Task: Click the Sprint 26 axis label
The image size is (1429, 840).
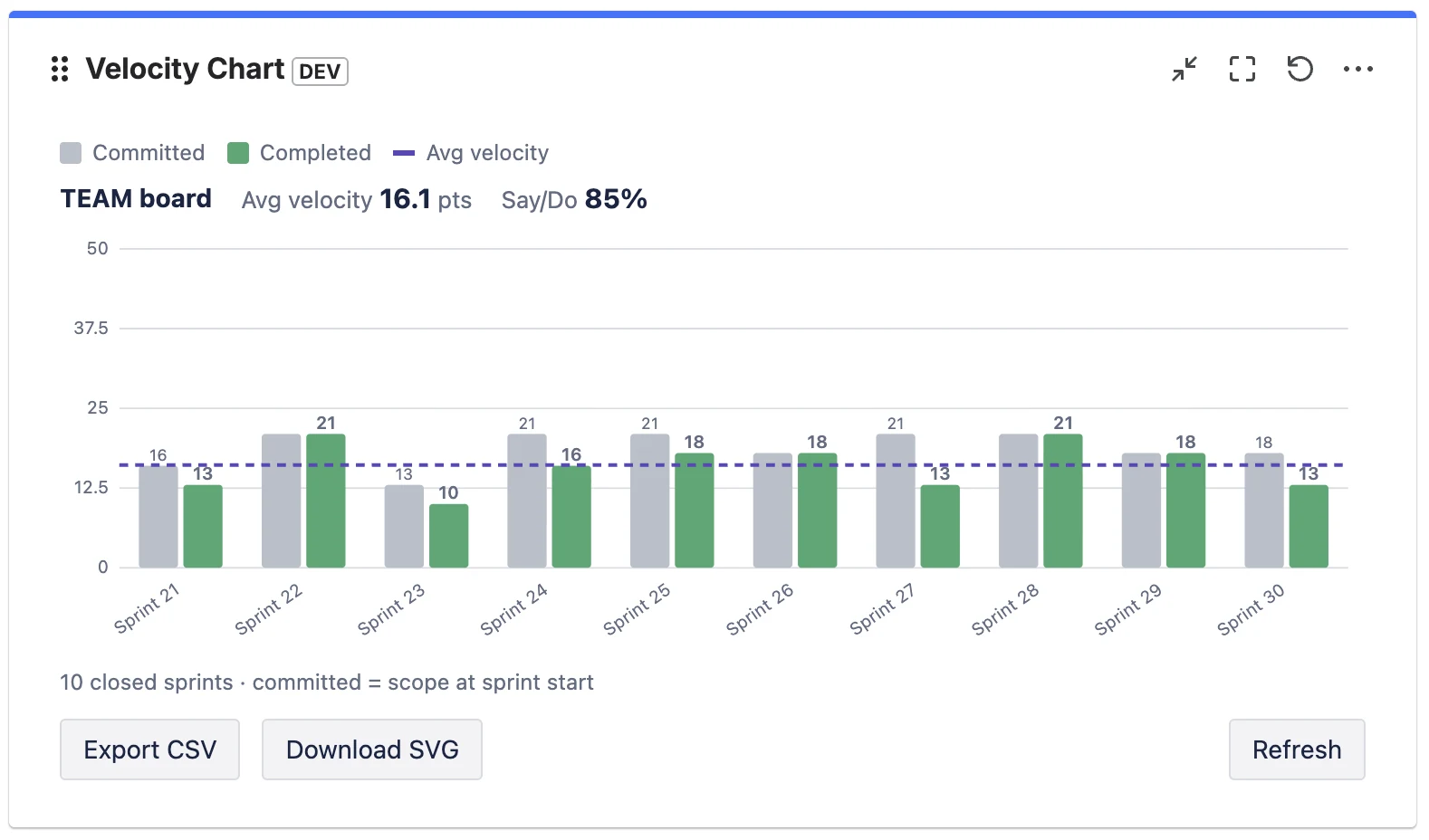Action: tap(760, 608)
